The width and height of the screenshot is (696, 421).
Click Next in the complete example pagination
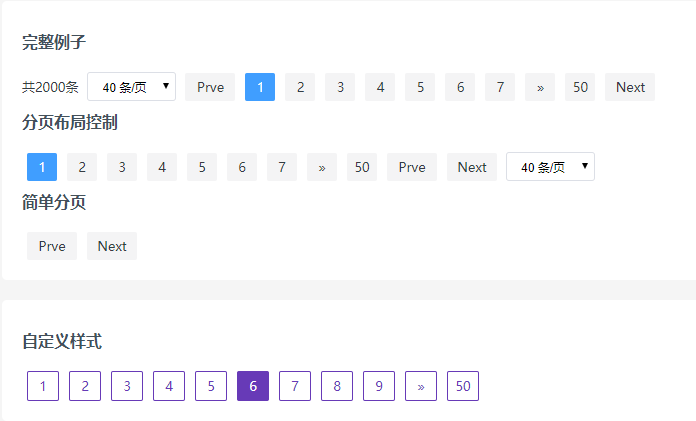click(x=630, y=87)
